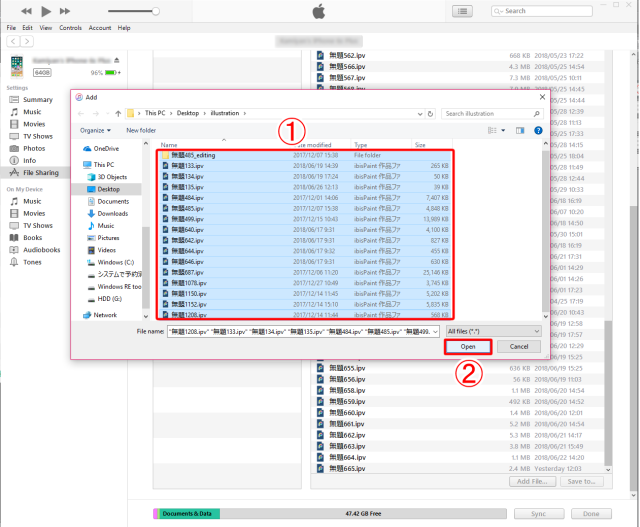Open the All files type filter dropdown
Screen dimensions: 640x527
click(493, 331)
